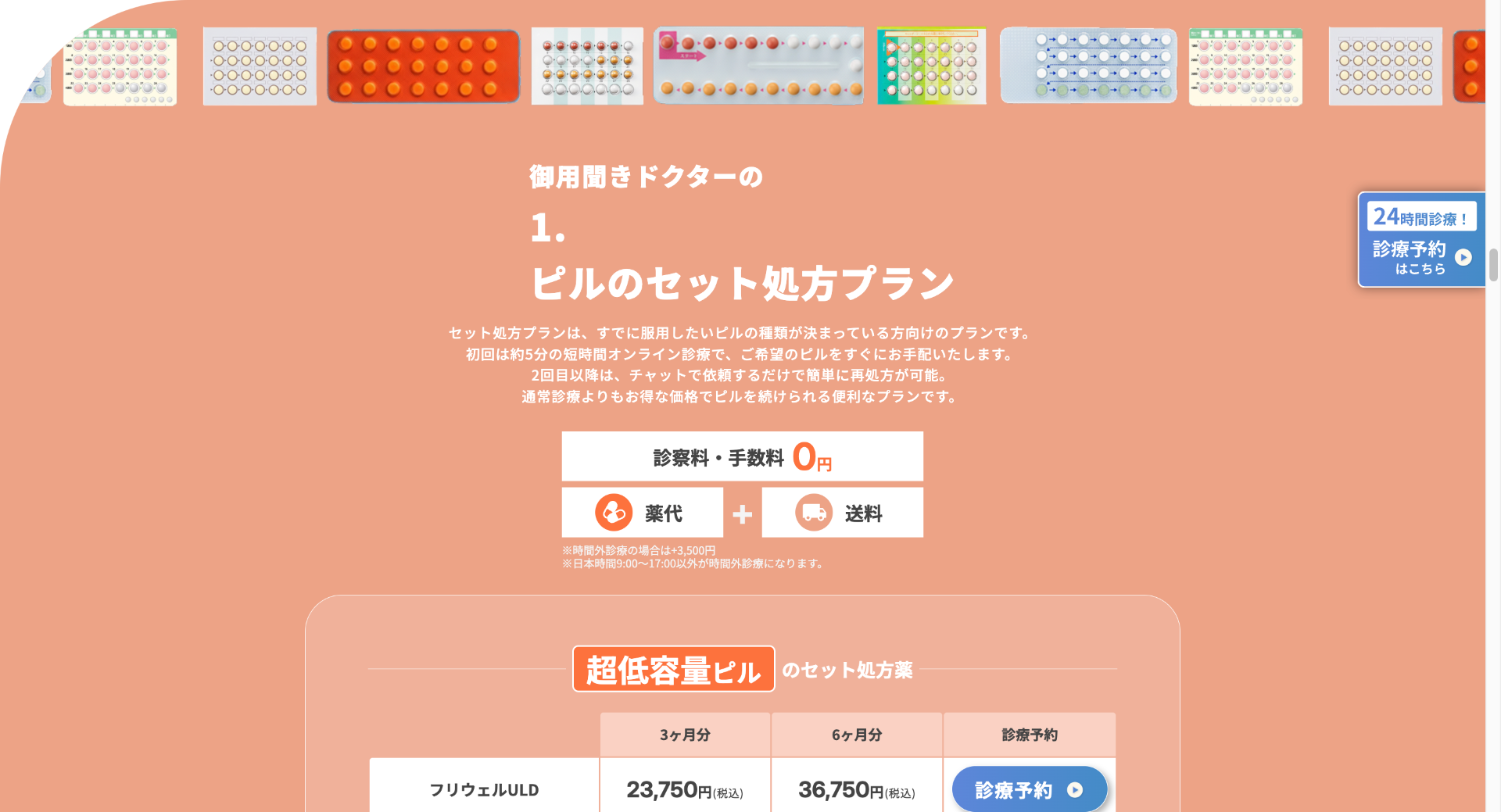Viewport: 1501px width, 812px height.
Task: Click the arrow icon in the フリウェルULD 診療予約 button
Action: 1075,790
